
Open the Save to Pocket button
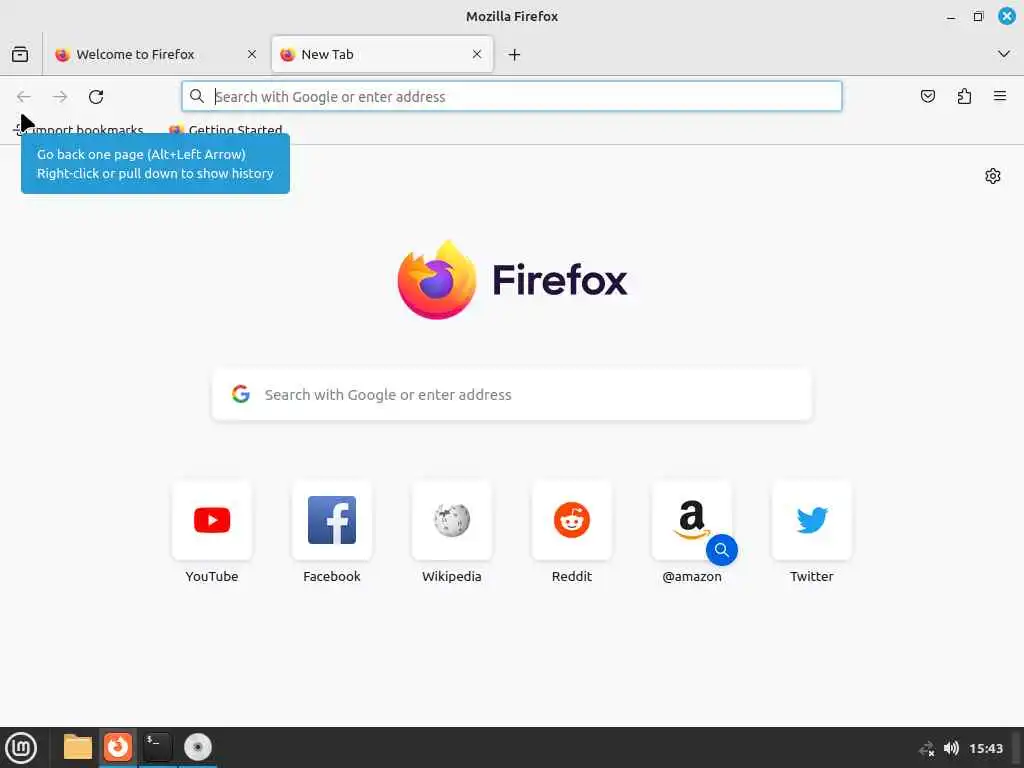coord(927,97)
